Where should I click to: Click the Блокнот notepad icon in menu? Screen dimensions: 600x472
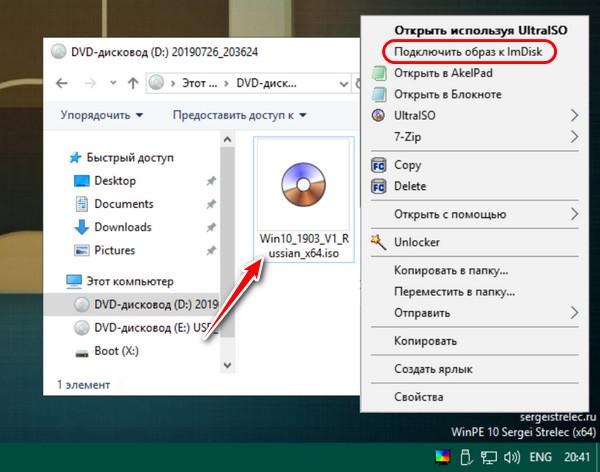coord(378,94)
